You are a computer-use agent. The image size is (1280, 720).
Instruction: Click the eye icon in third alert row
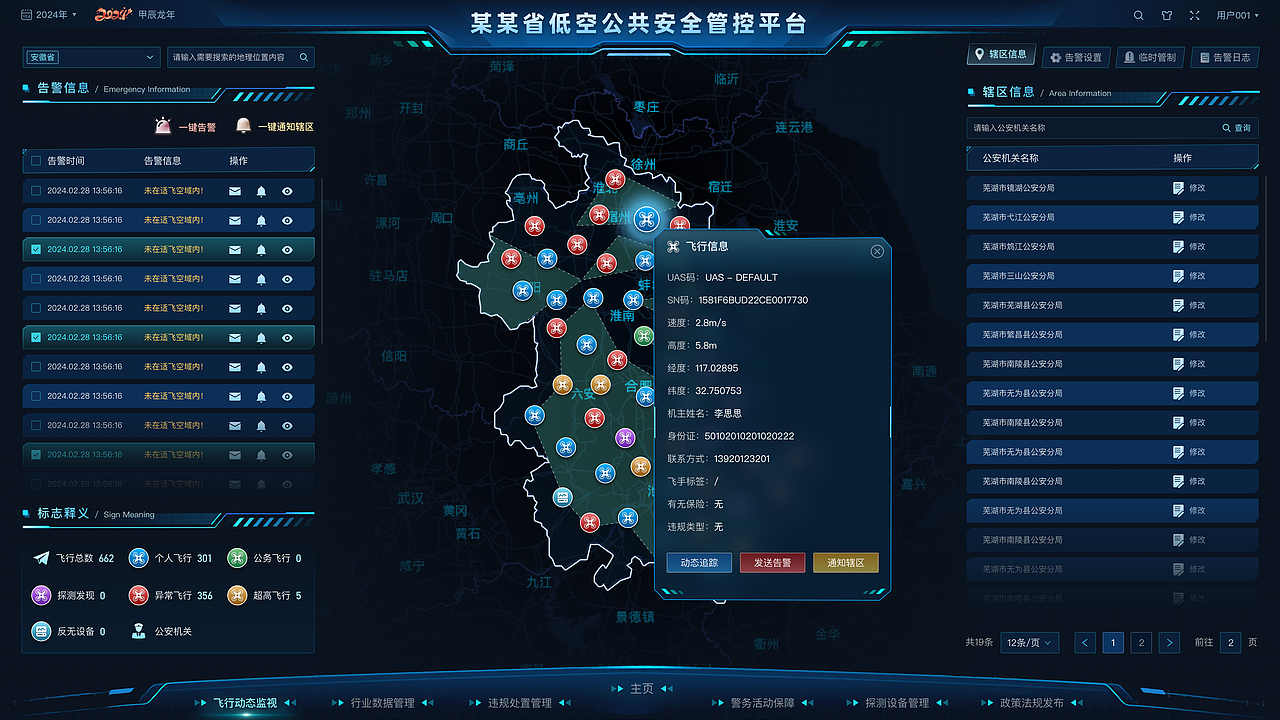pos(287,249)
